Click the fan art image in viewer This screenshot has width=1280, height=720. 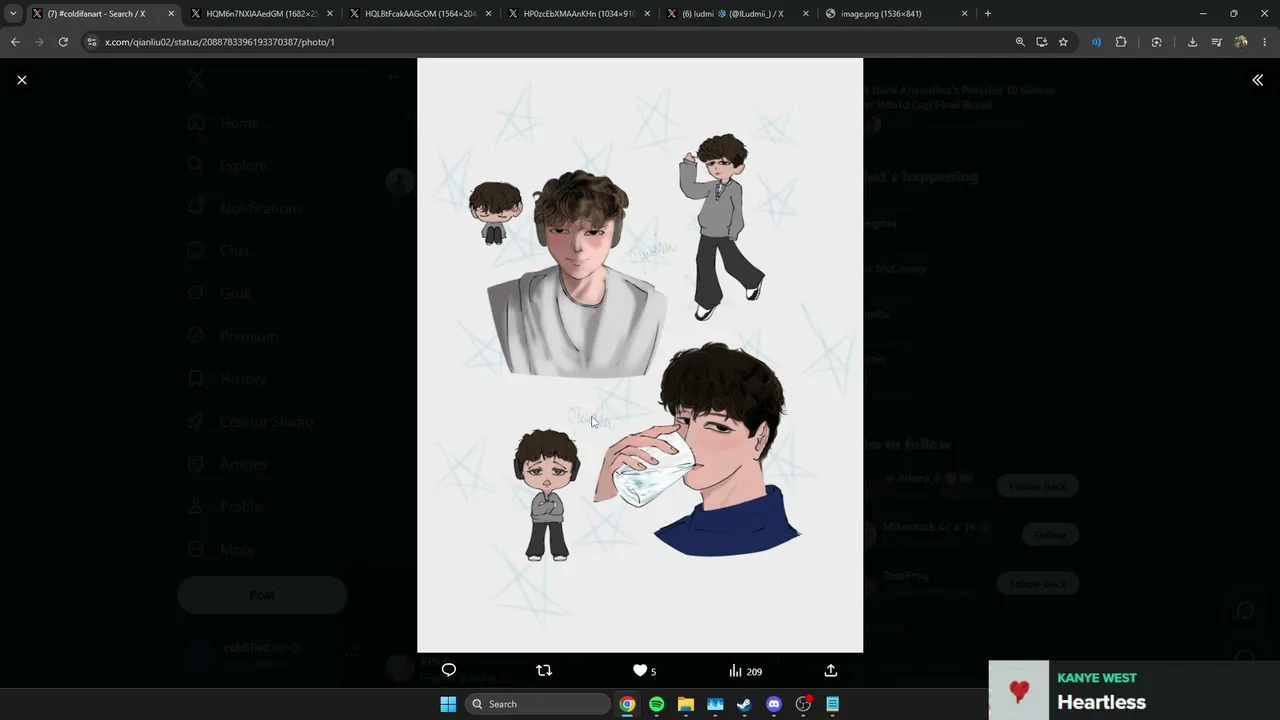[x=640, y=355]
